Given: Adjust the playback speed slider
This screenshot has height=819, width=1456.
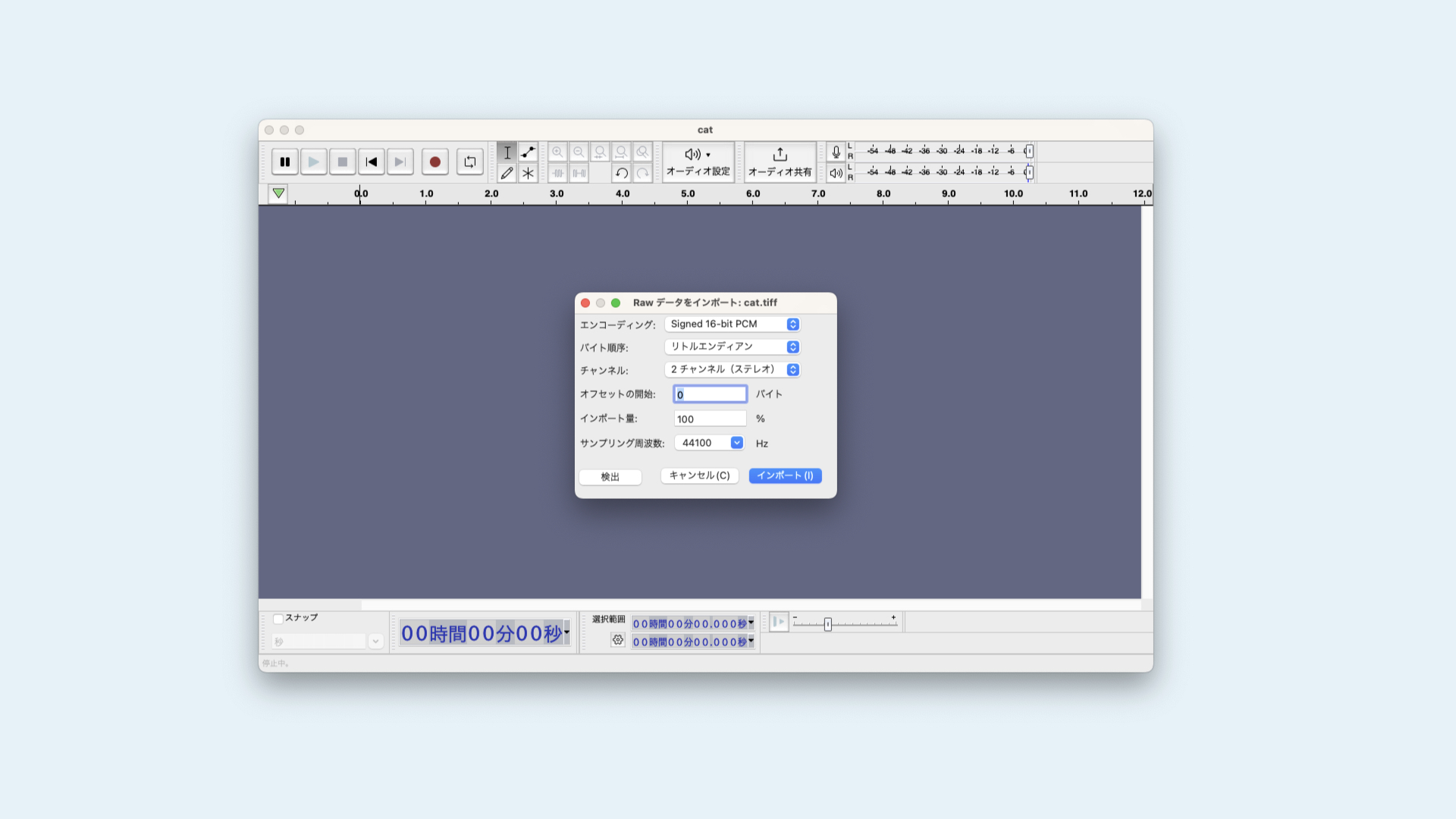Looking at the screenshot, I should (x=828, y=624).
